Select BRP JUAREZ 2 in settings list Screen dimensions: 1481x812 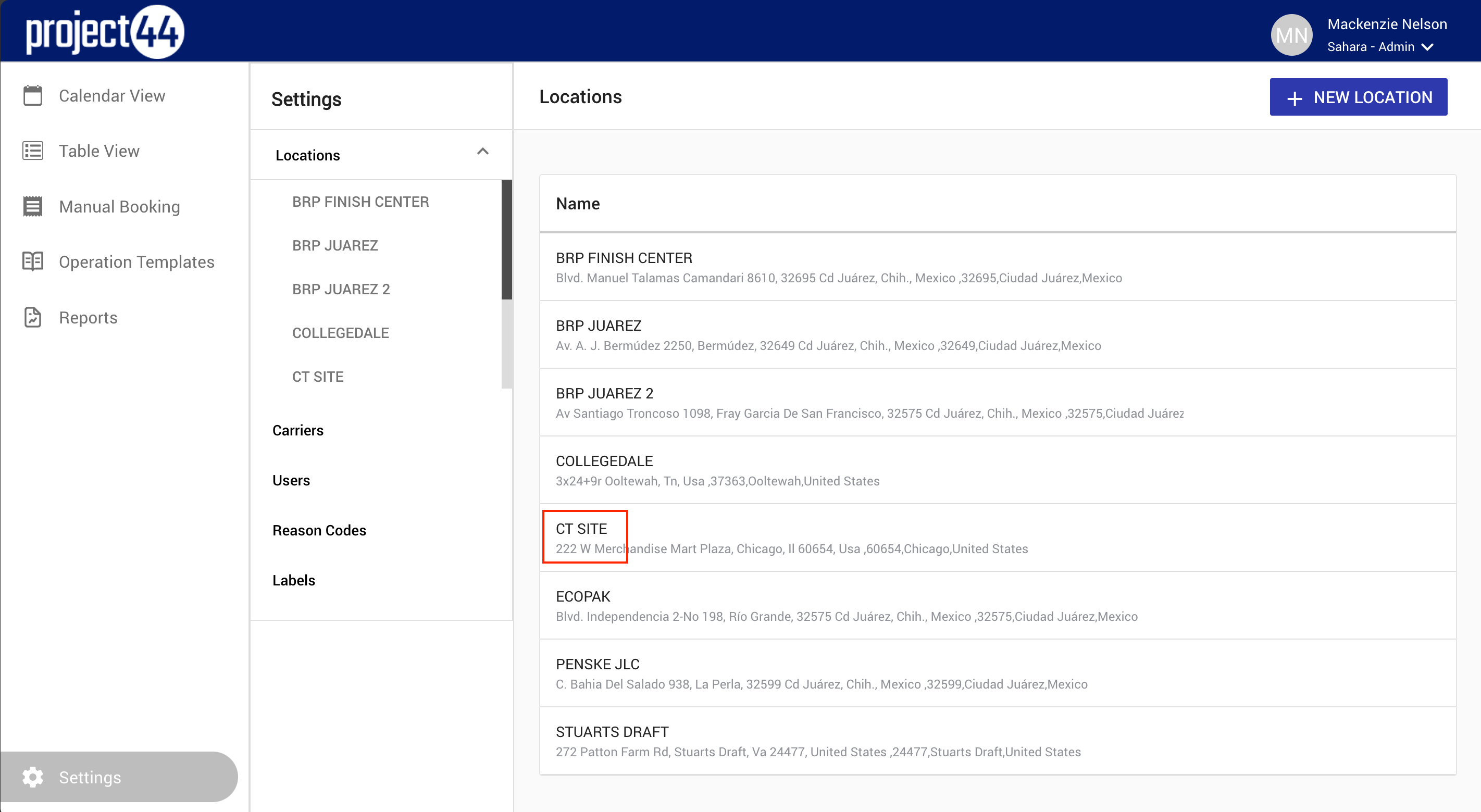point(341,289)
